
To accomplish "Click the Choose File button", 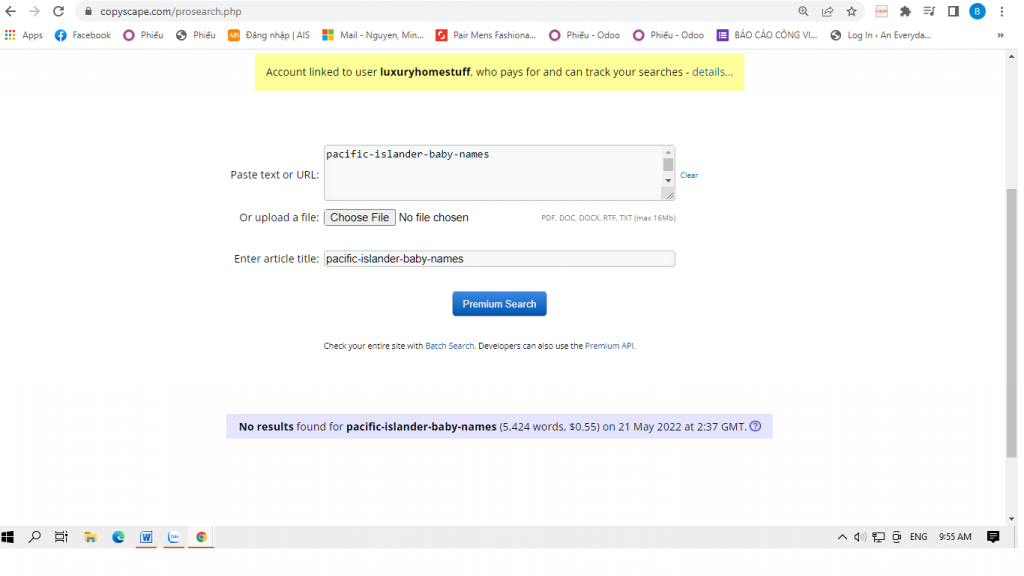I will [x=359, y=217].
